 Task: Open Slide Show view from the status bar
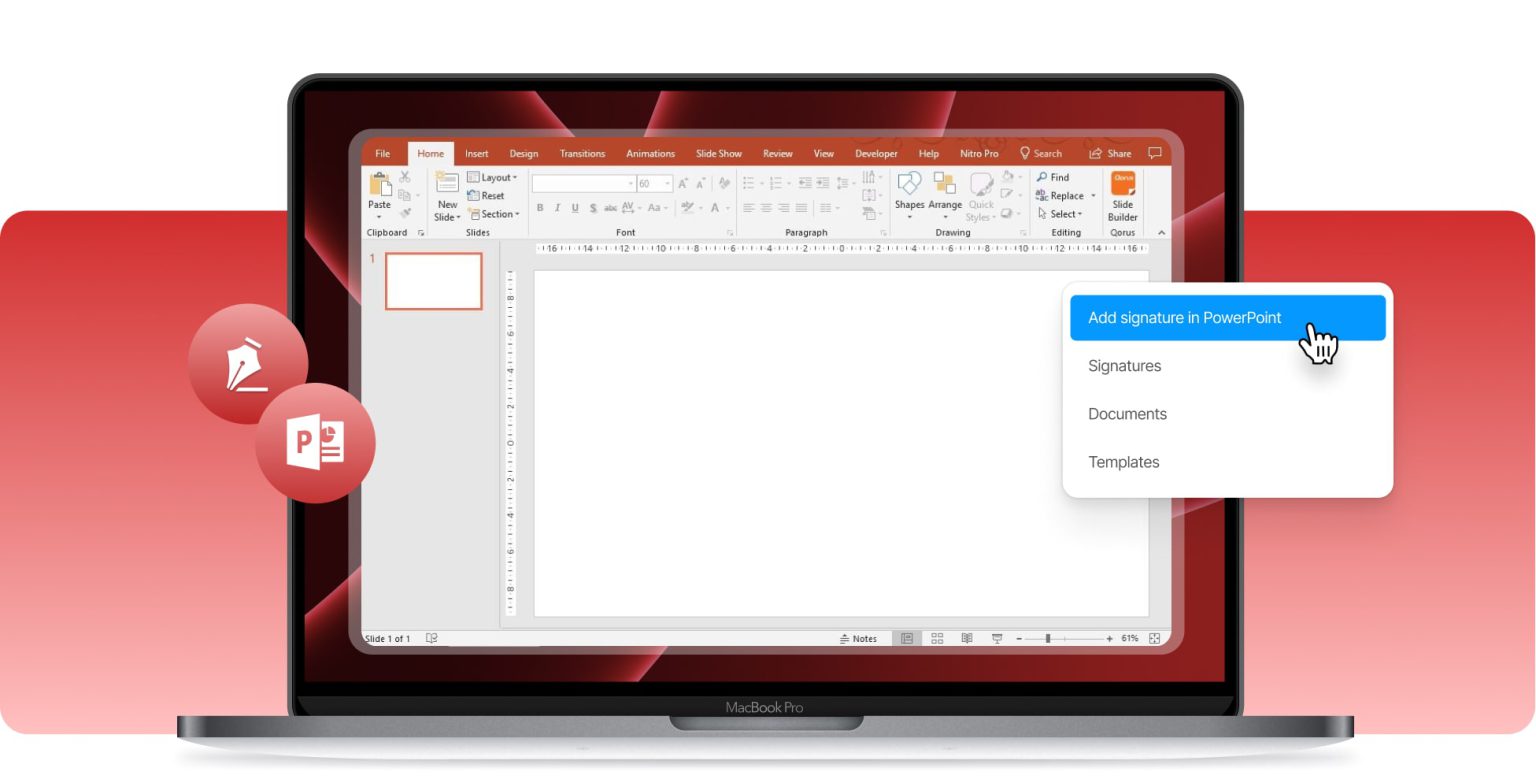coord(997,638)
